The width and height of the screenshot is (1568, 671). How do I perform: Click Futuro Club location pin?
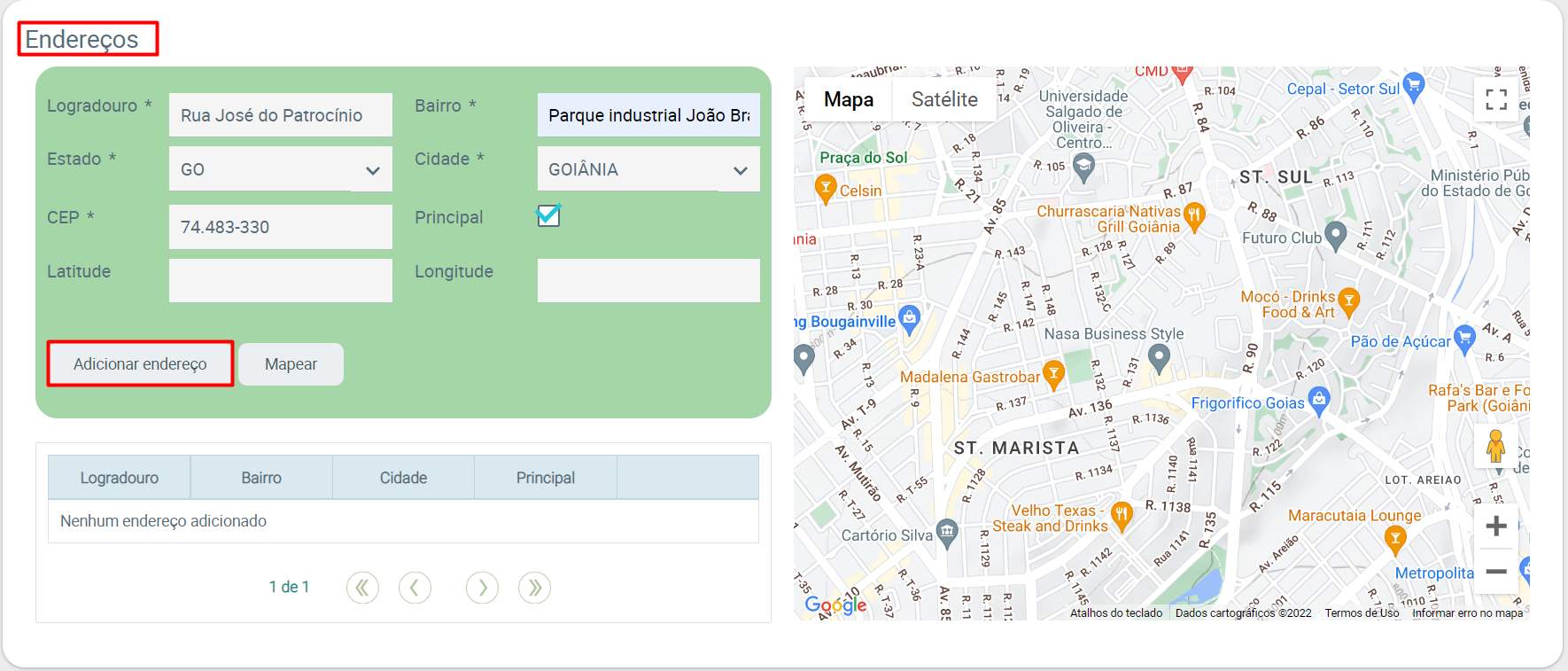pyautogui.click(x=1334, y=236)
